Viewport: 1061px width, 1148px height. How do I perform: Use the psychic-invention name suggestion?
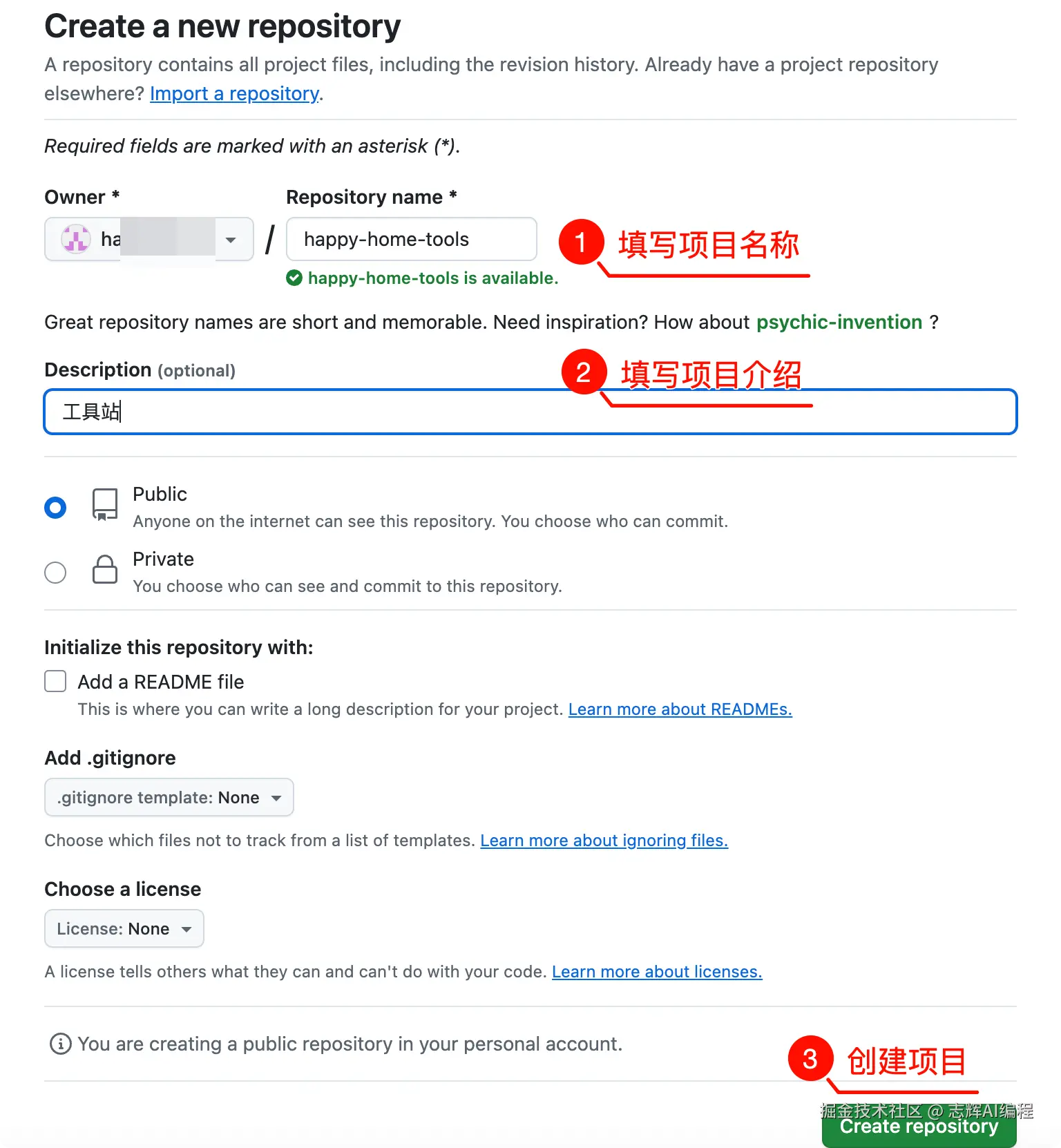(x=839, y=322)
